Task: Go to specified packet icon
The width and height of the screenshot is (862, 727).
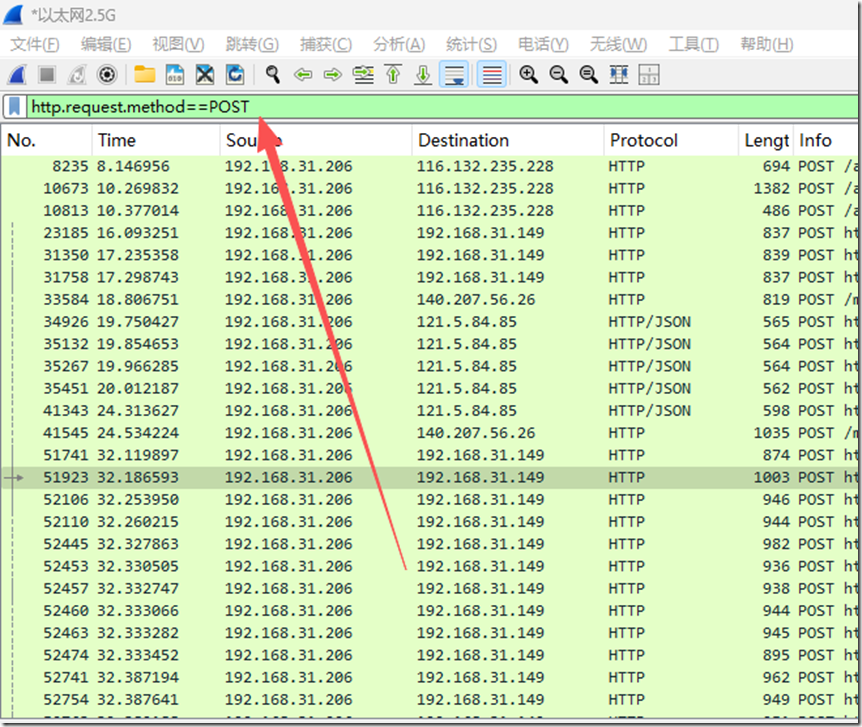Action: [x=363, y=74]
